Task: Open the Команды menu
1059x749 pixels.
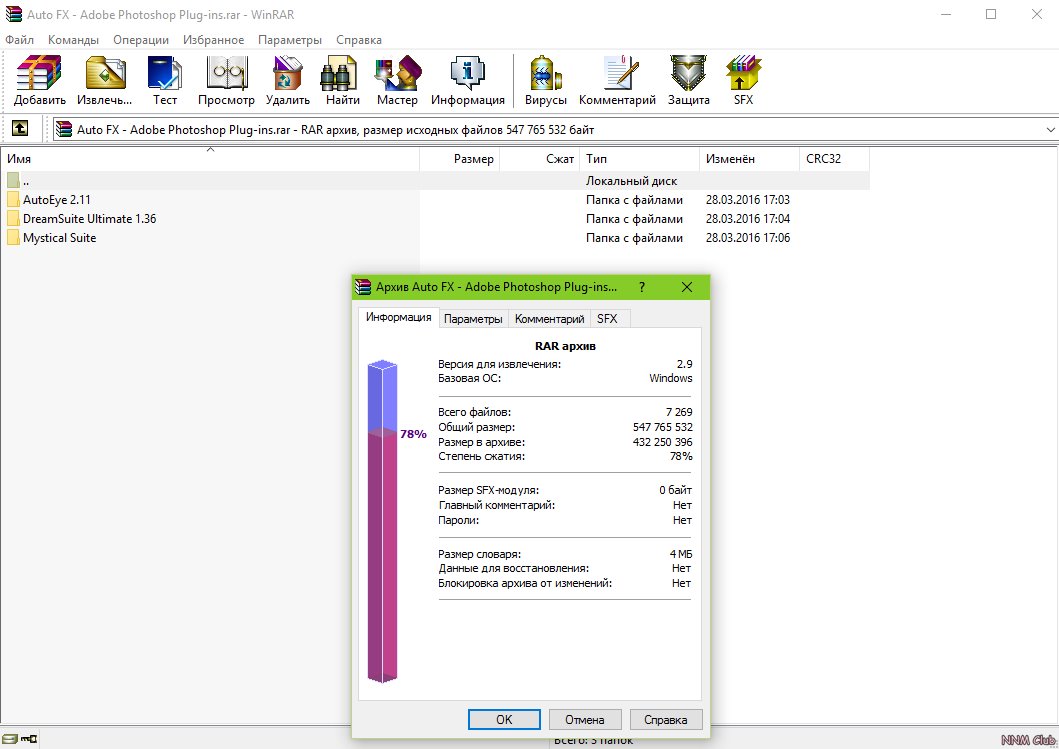Action: point(73,40)
